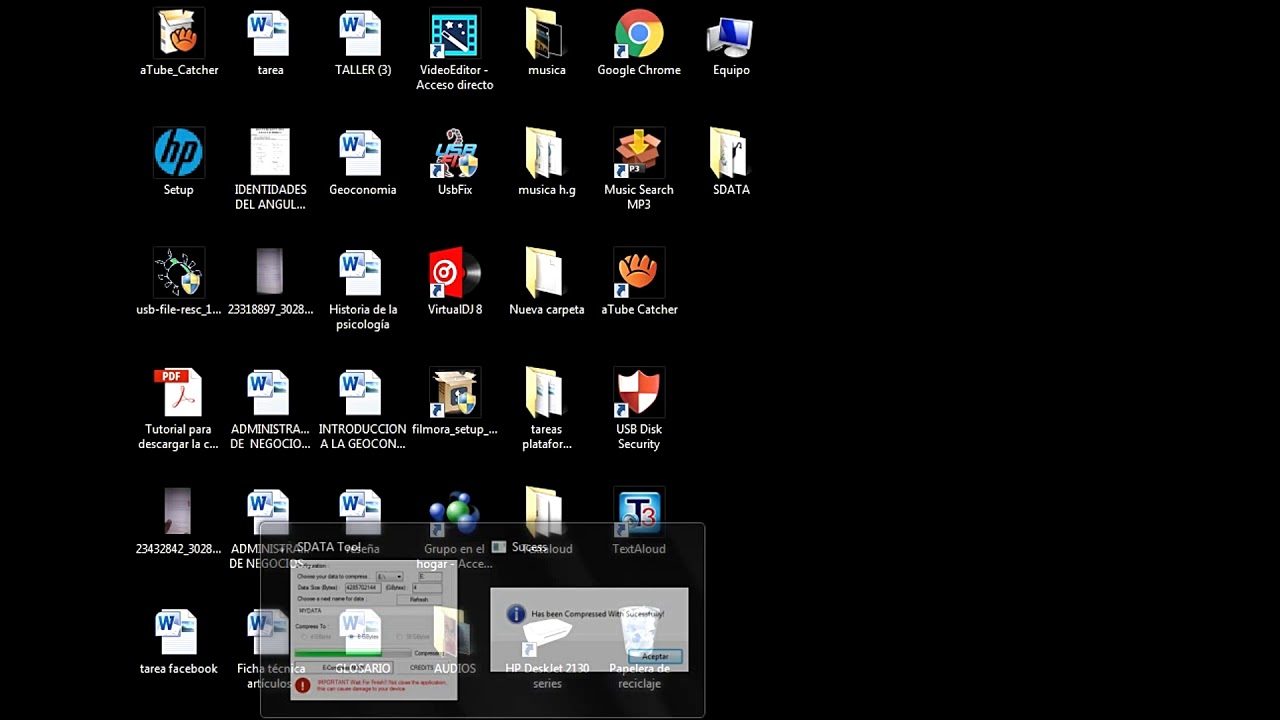Launch USB Disk Security
The height and width of the screenshot is (720, 1280).
(x=639, y=408)
